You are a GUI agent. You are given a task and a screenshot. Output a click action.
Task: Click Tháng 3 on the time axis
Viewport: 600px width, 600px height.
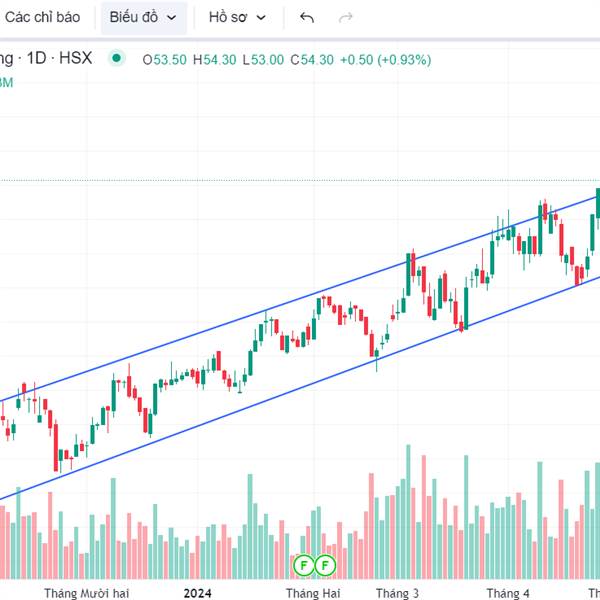398,593
